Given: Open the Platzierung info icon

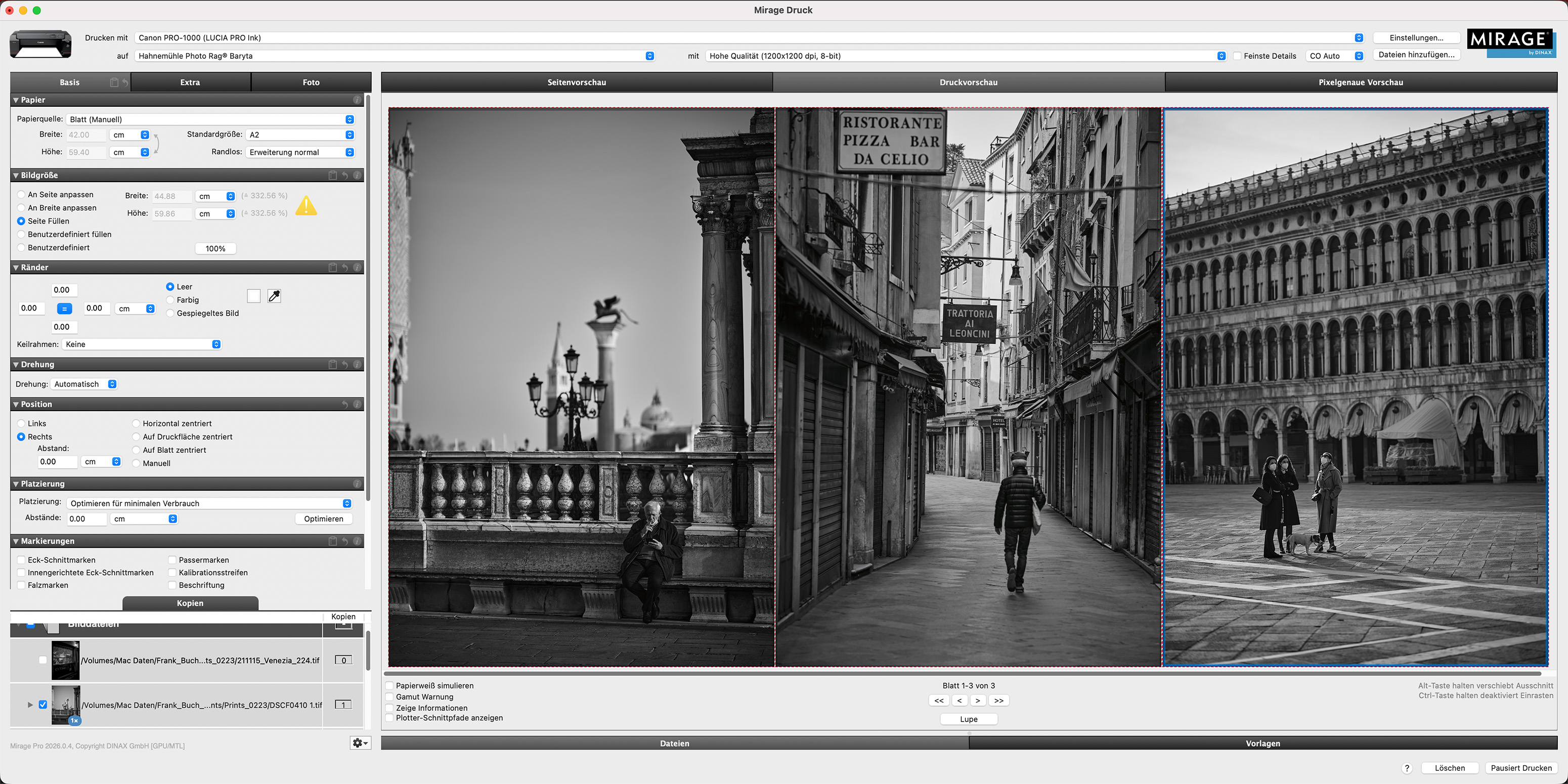Looking at the screenshot, I should (x=357, y=484).
